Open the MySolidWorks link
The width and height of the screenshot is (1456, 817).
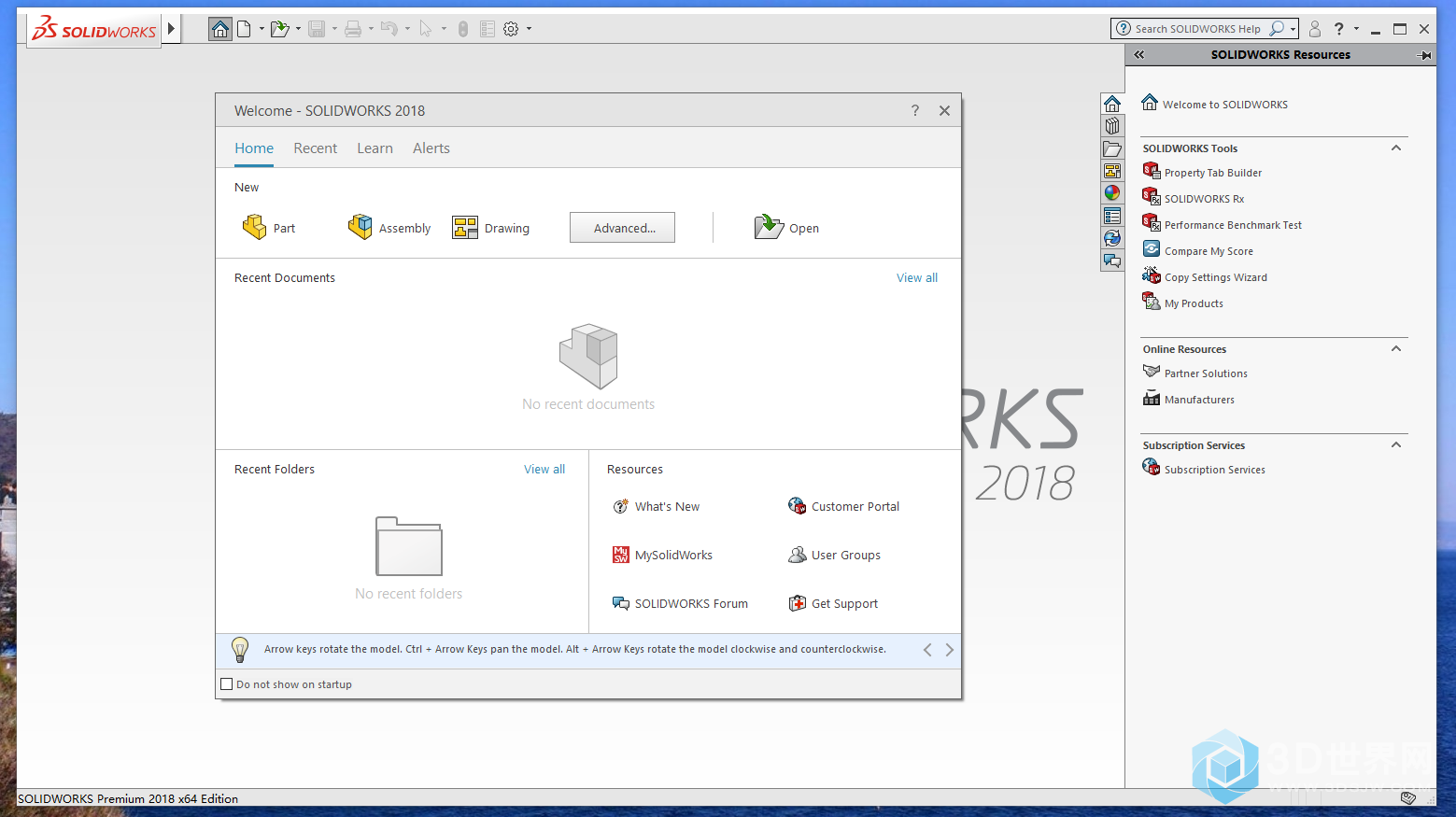[662, 555]
